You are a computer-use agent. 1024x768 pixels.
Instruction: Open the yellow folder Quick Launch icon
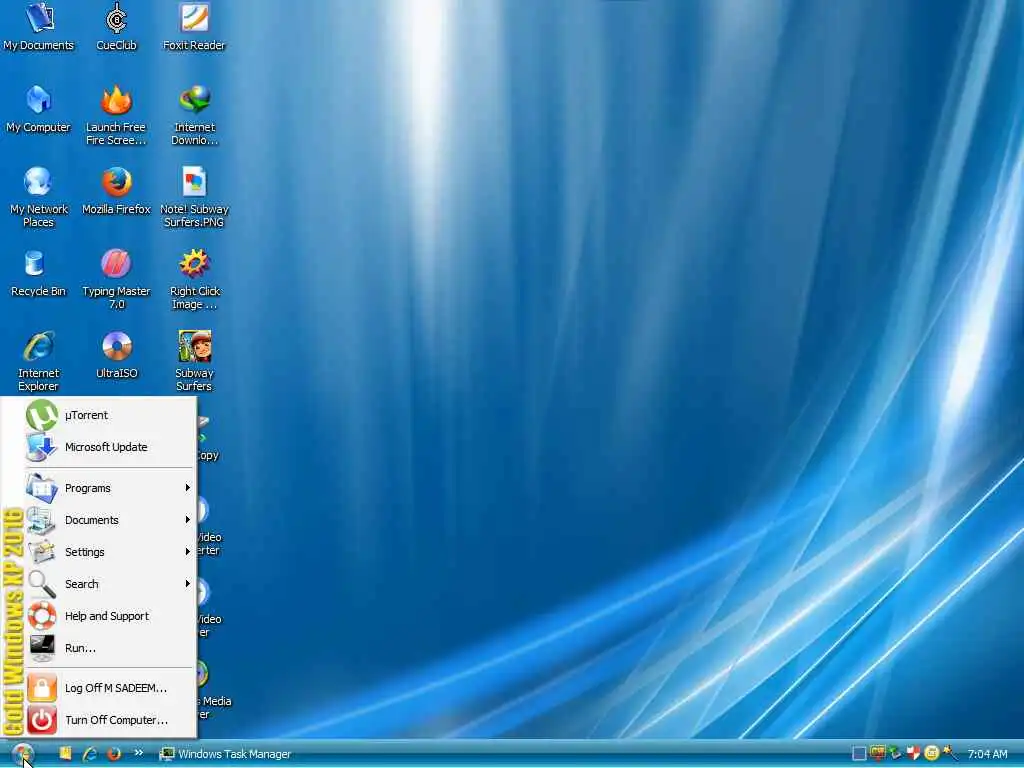(65, 754)
